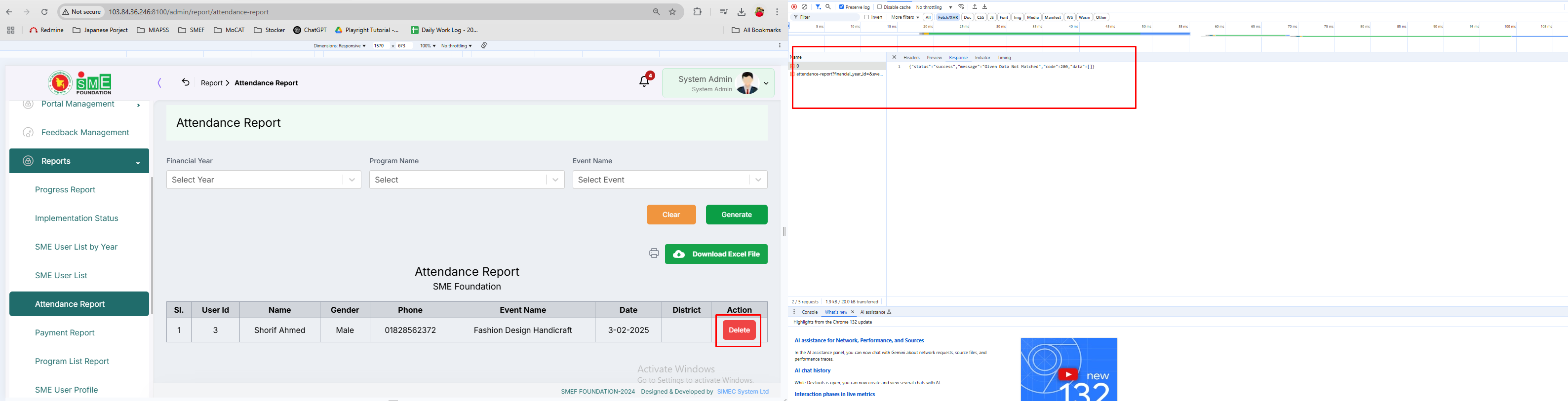Open the SIMEC System Ltd footer link
The height and width of the screenshot is (401, 1568).
(x=743, y=392)
